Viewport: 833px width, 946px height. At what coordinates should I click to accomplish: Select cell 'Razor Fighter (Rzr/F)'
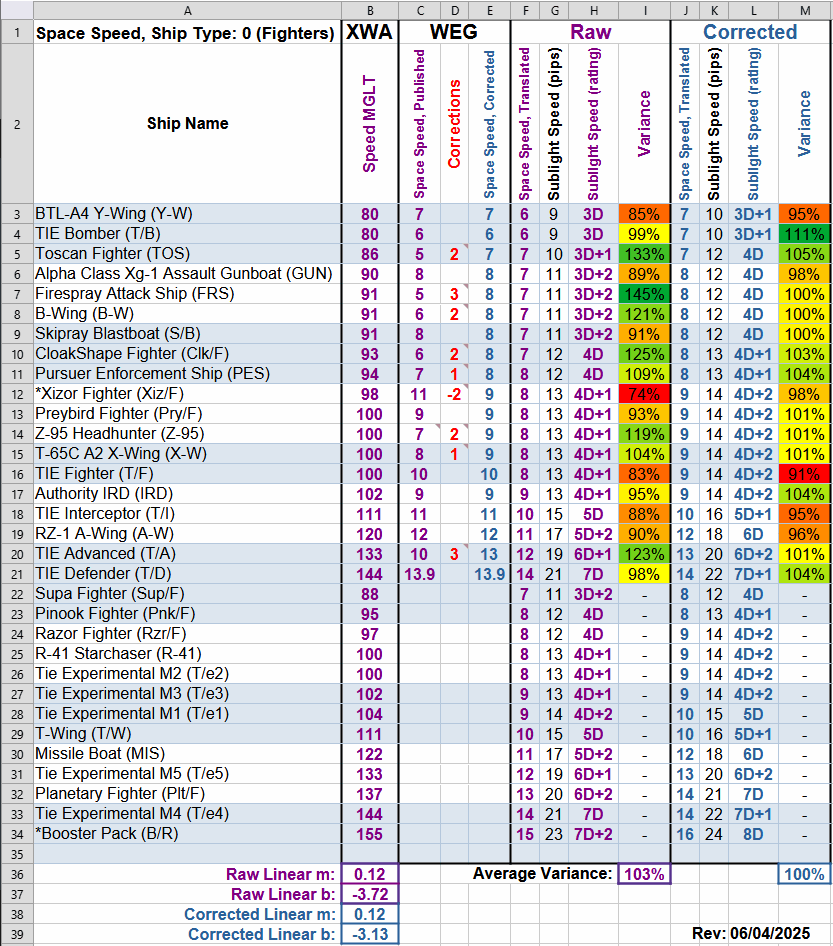pos(188,634)
